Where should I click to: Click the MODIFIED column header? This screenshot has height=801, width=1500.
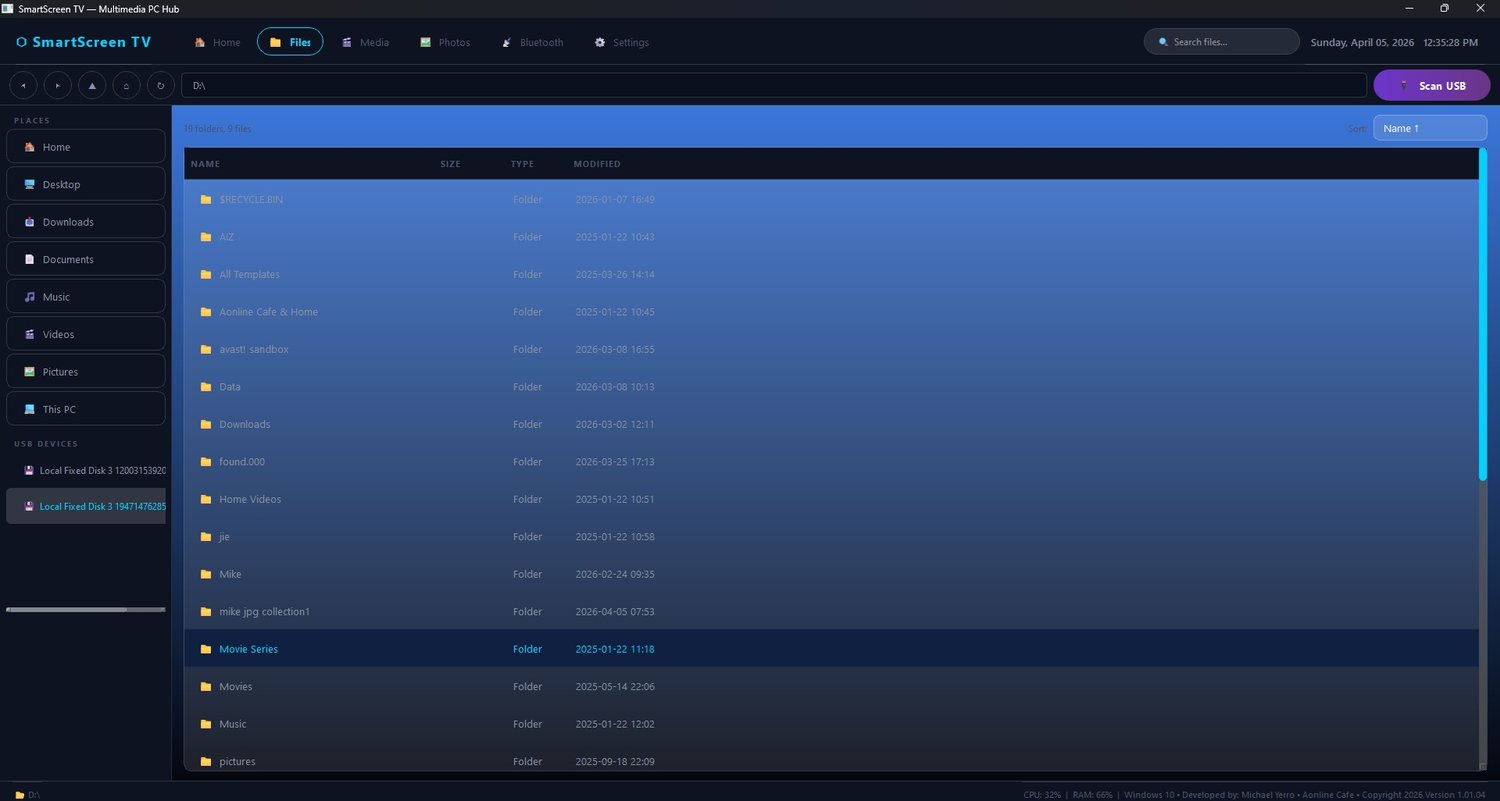(x=597, y=164)
